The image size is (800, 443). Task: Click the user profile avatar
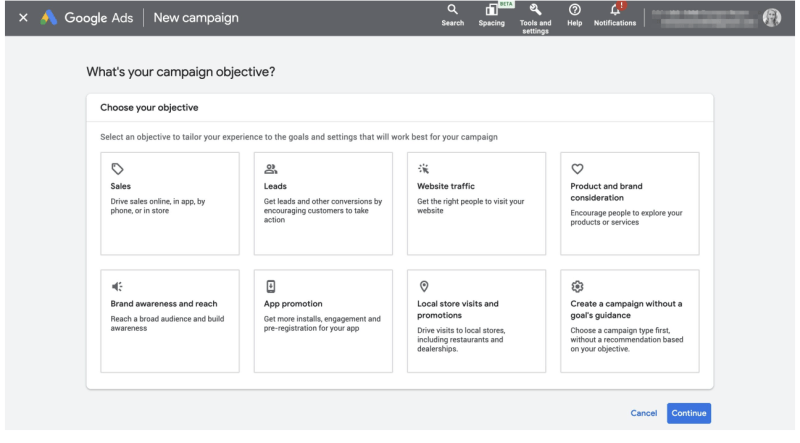pyautogui.click(x=771, y=18)
